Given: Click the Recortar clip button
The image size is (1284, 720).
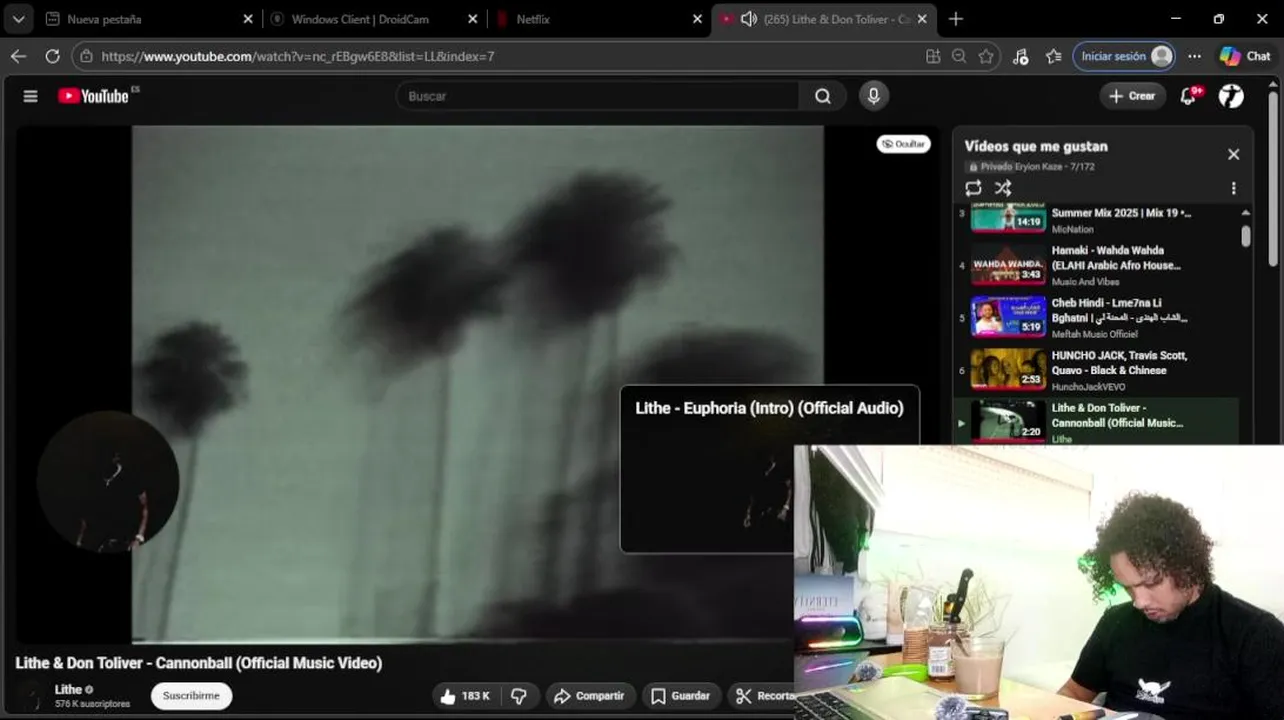Looking at the screenshot, I should coord(763,696).
